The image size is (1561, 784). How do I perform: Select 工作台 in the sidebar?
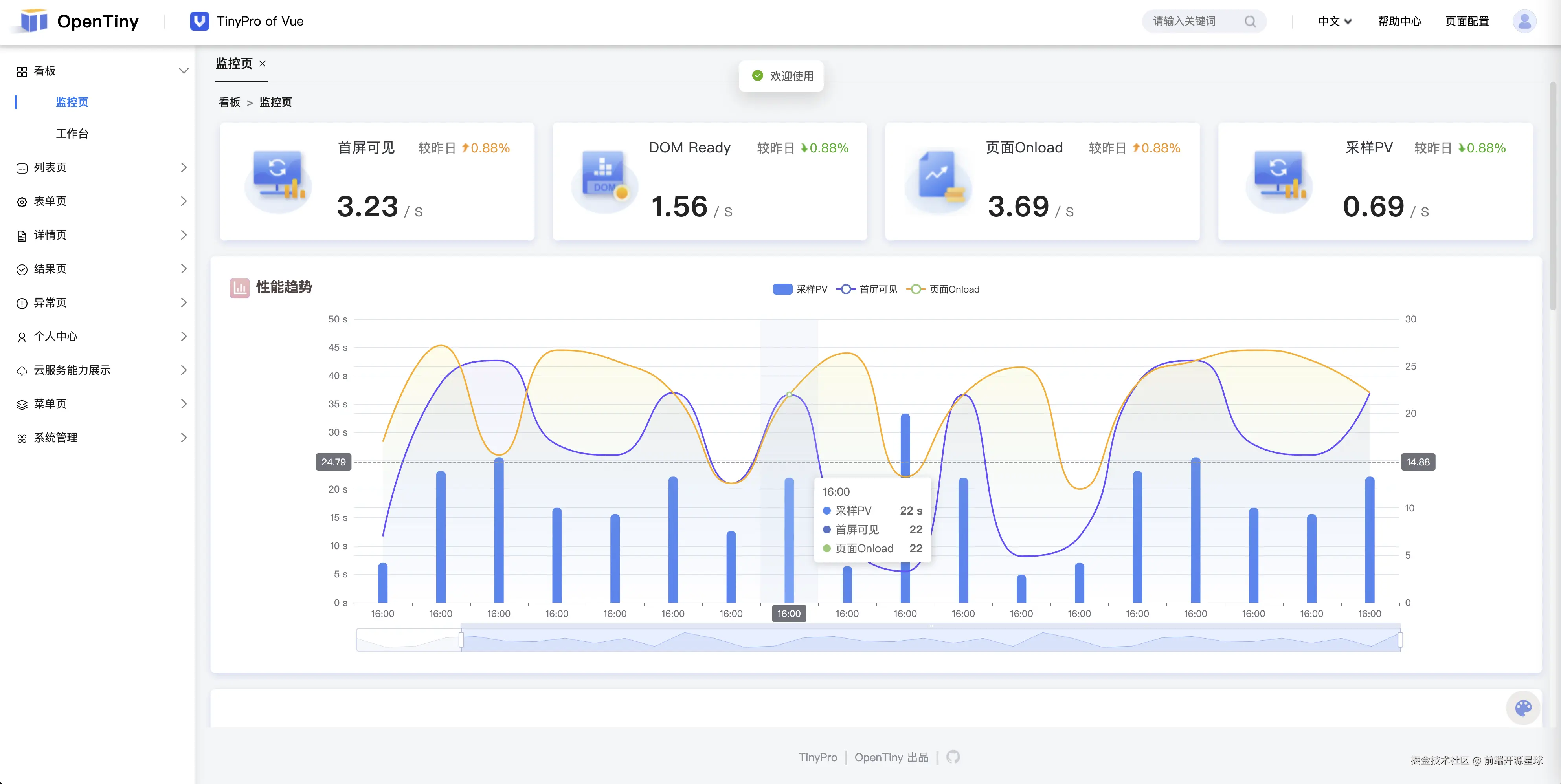coord(72,133)
